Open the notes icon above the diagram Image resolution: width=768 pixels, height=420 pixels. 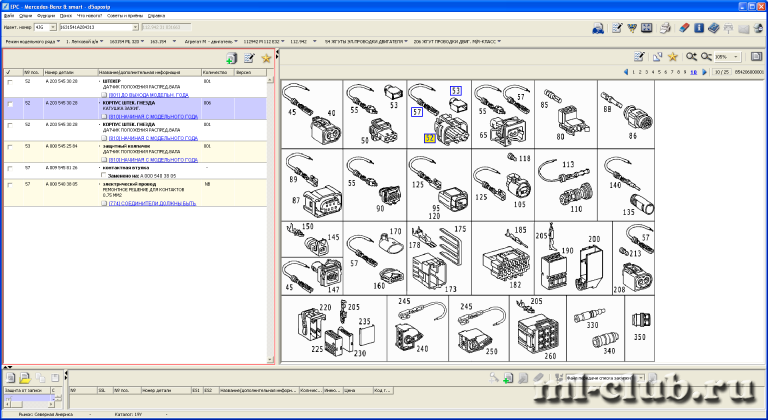(639, 57)
